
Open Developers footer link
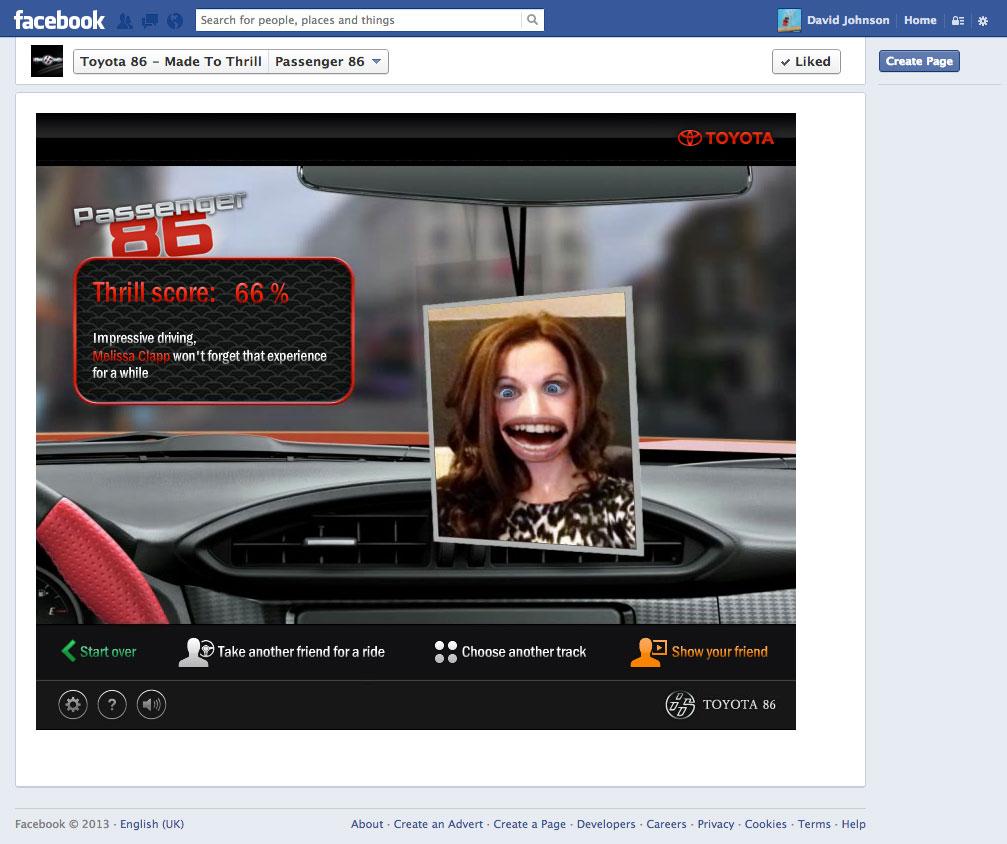tap(606, 824)
